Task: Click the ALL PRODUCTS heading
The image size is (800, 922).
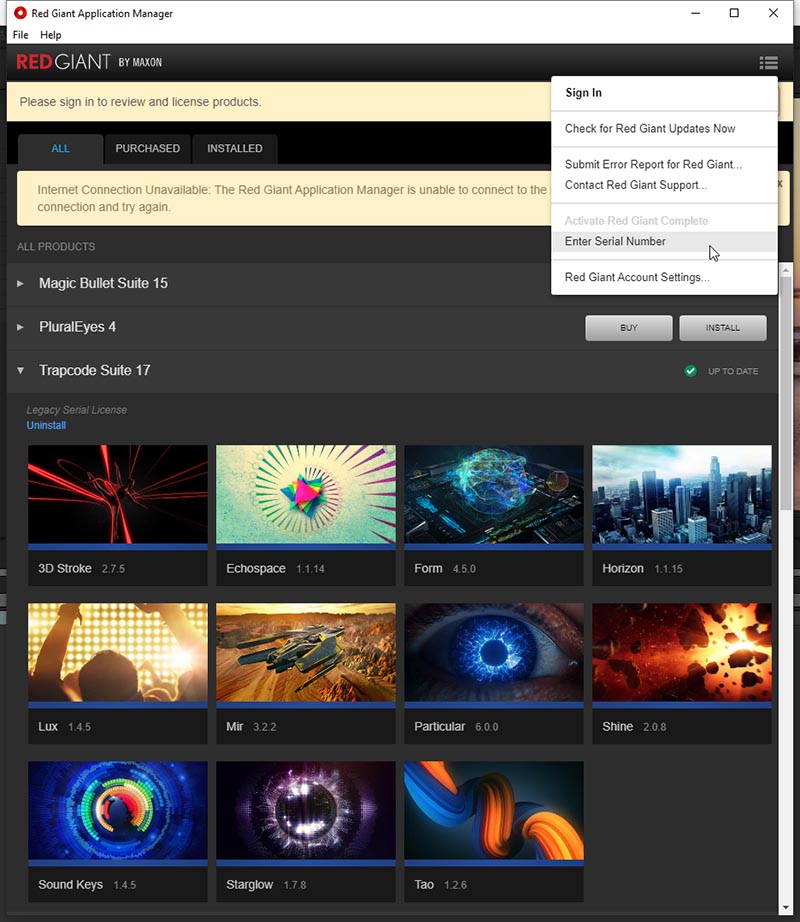Action: coord(56,247)
